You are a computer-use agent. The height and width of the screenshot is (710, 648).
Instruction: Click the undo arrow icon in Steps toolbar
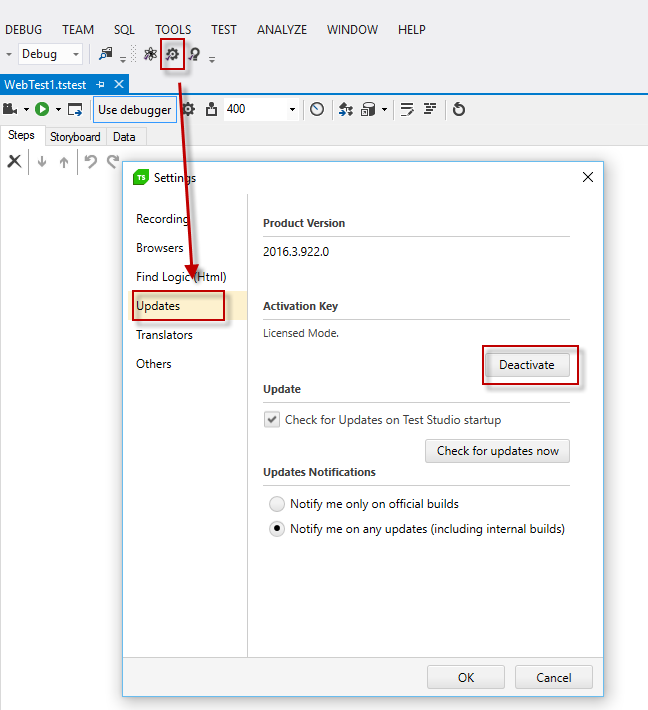click(91, 161)
